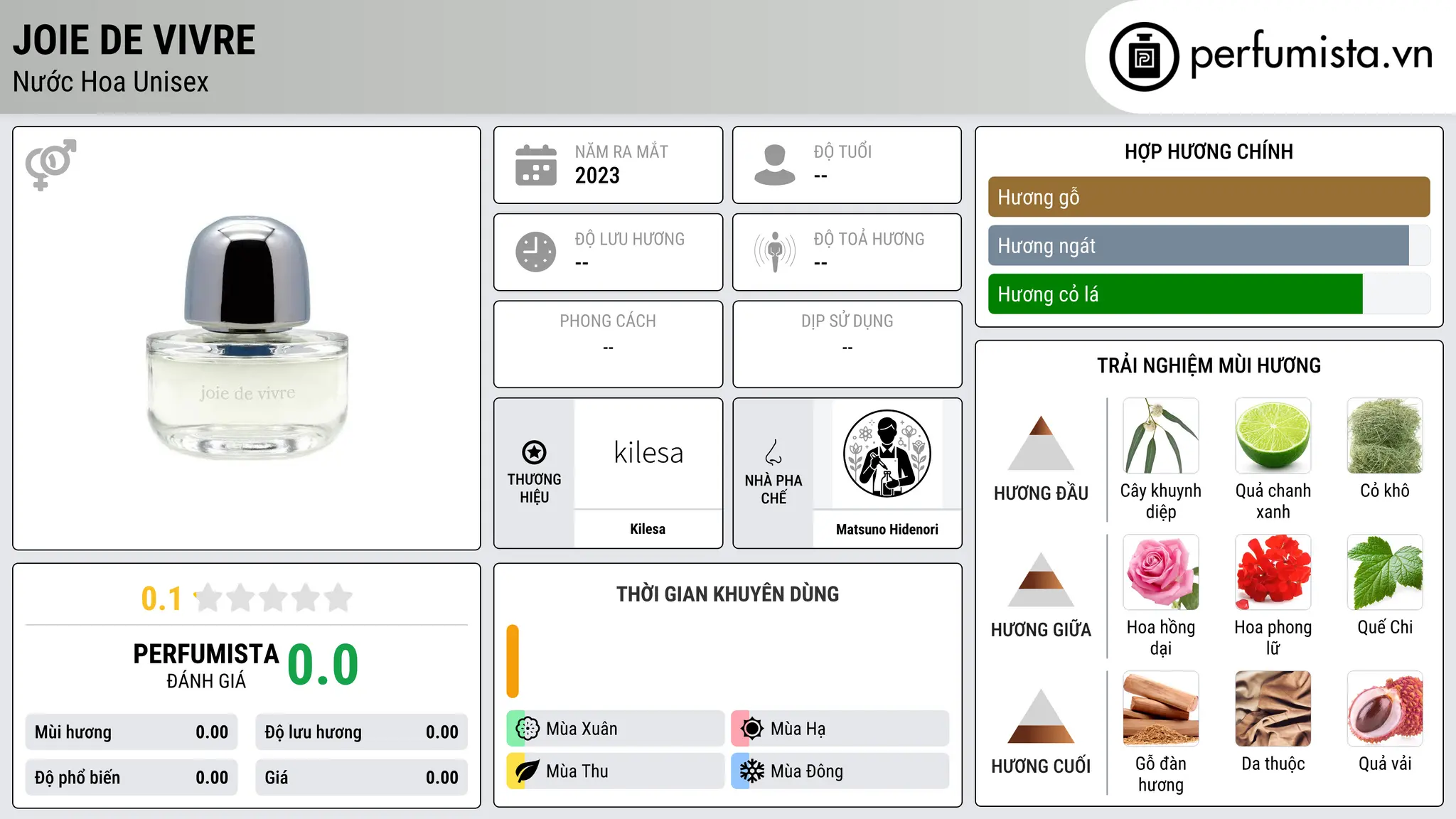Select the eucalyptus note image
This screenshot has height=819, width=1456.
click(x=1161, y=436)
